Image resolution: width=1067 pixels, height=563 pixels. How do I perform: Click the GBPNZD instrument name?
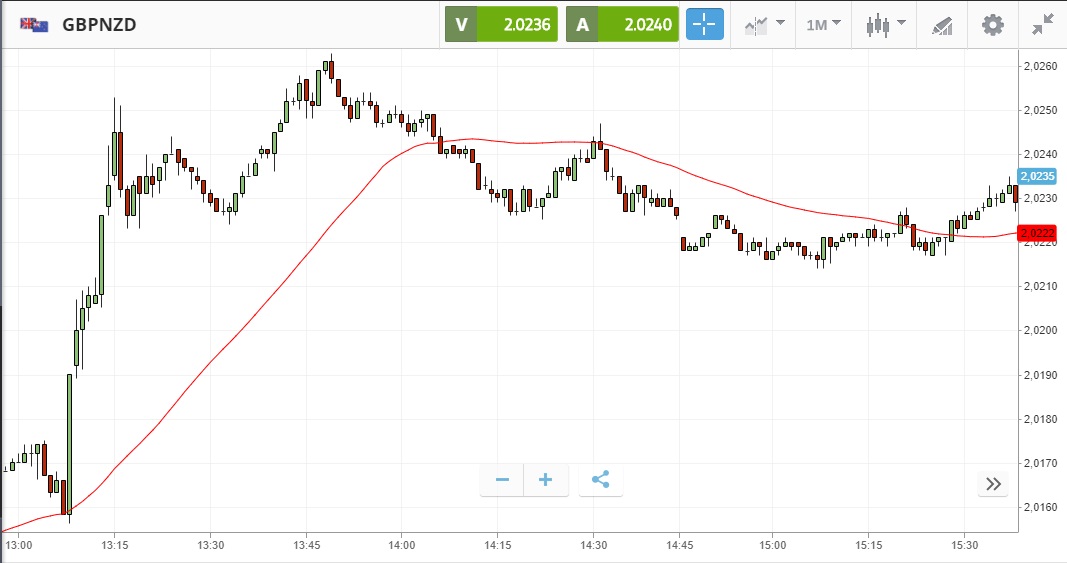click(x=99, y=25)
